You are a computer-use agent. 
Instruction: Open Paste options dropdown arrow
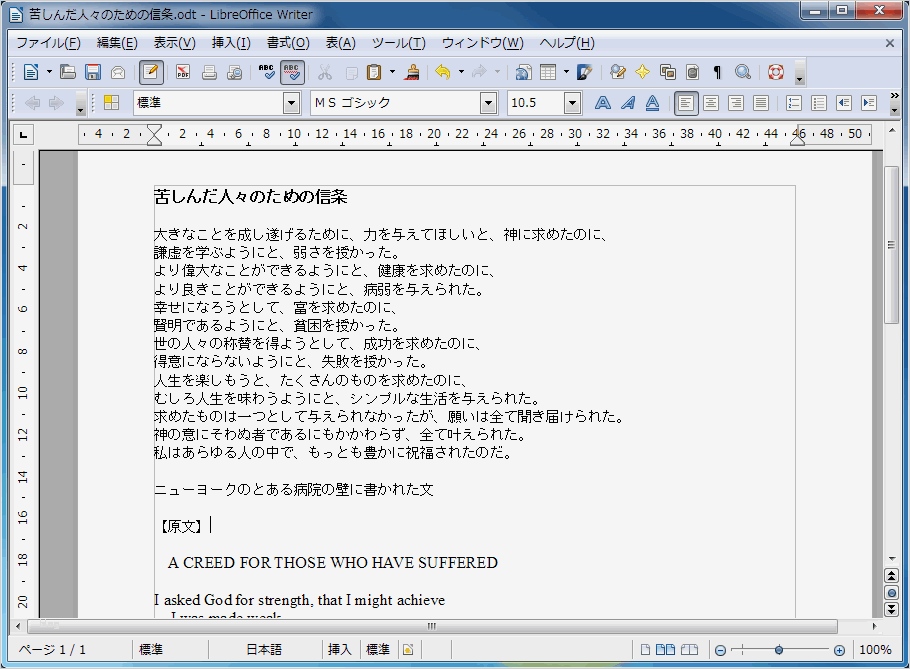[392, 73]
